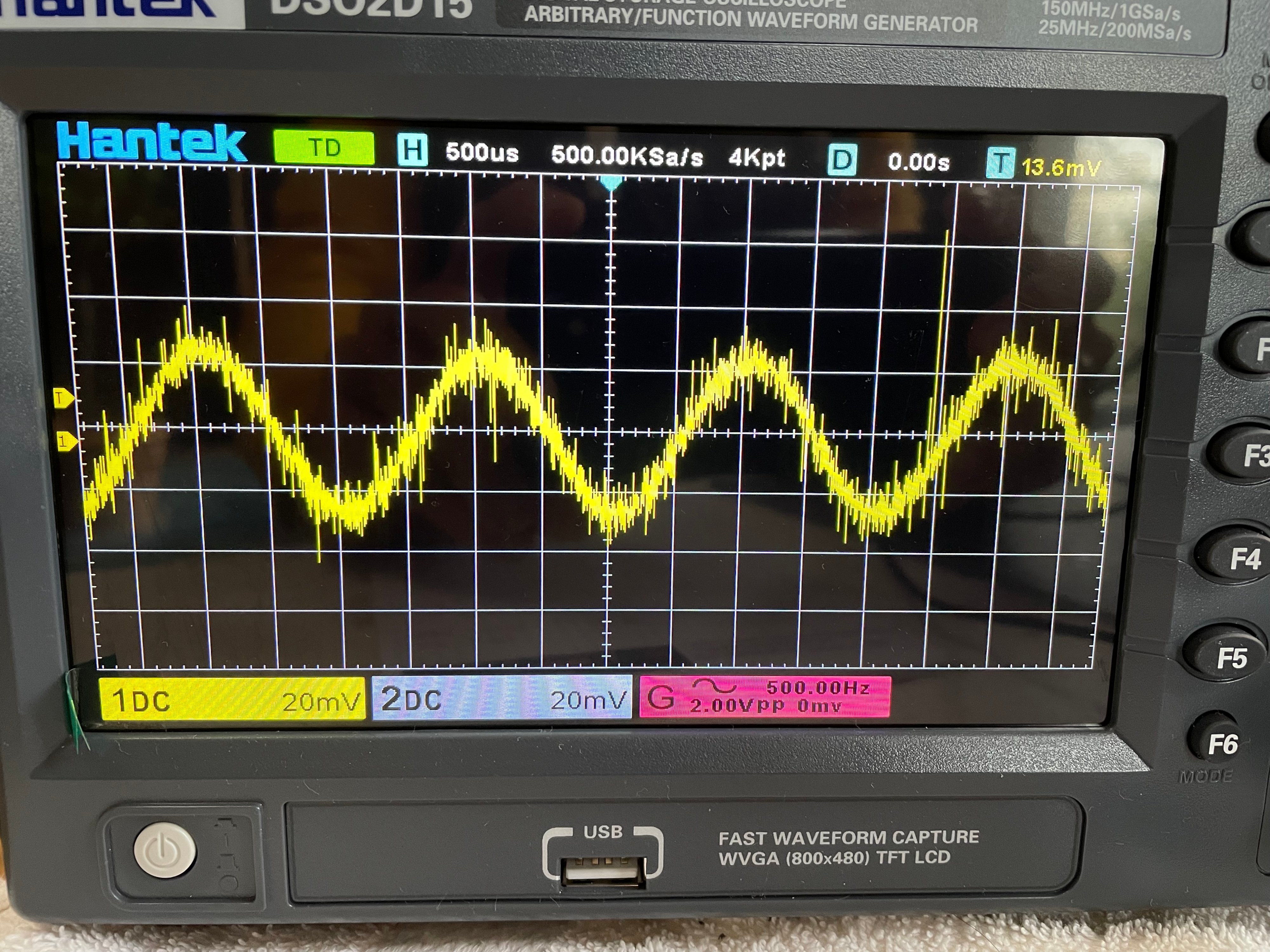This screenshot has height=952, width=1270.
Task: Click the Hantek logo on screen
Action: point(152,141)
